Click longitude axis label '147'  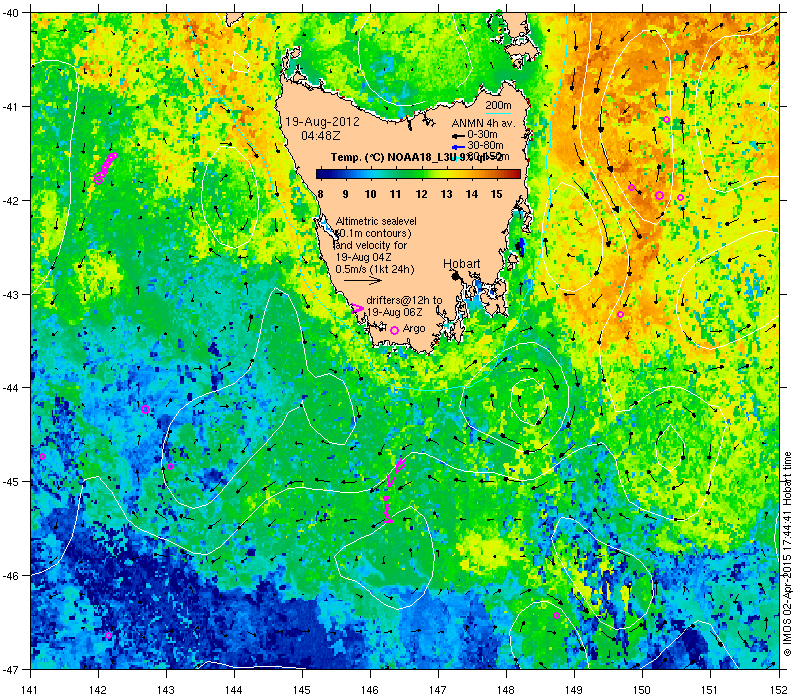[438, 690]
